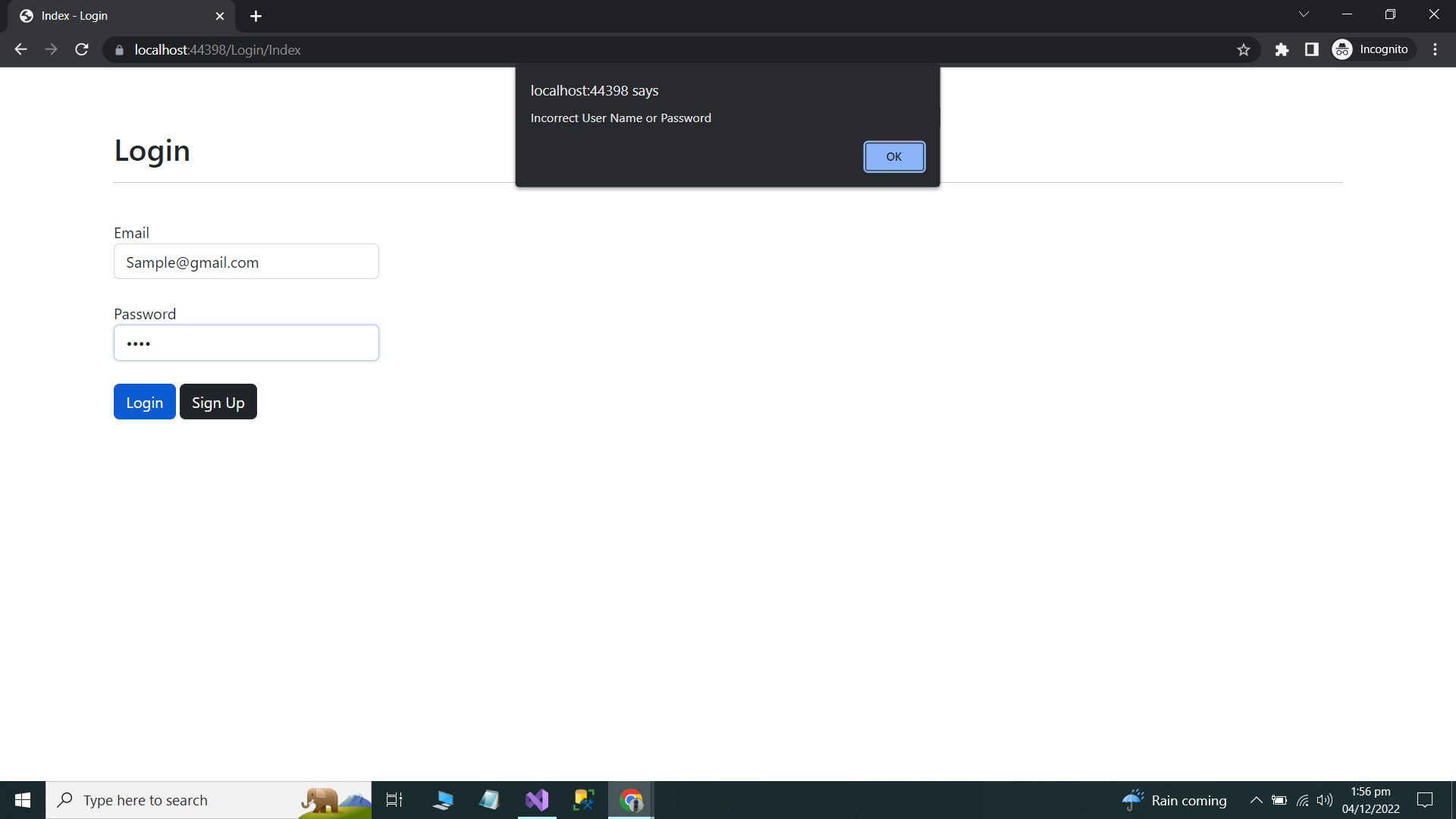The height and width of the screenshot is (819, 1456).
Task: Launch Visual Studio from the taskbar
Action: tap(537, 799)
